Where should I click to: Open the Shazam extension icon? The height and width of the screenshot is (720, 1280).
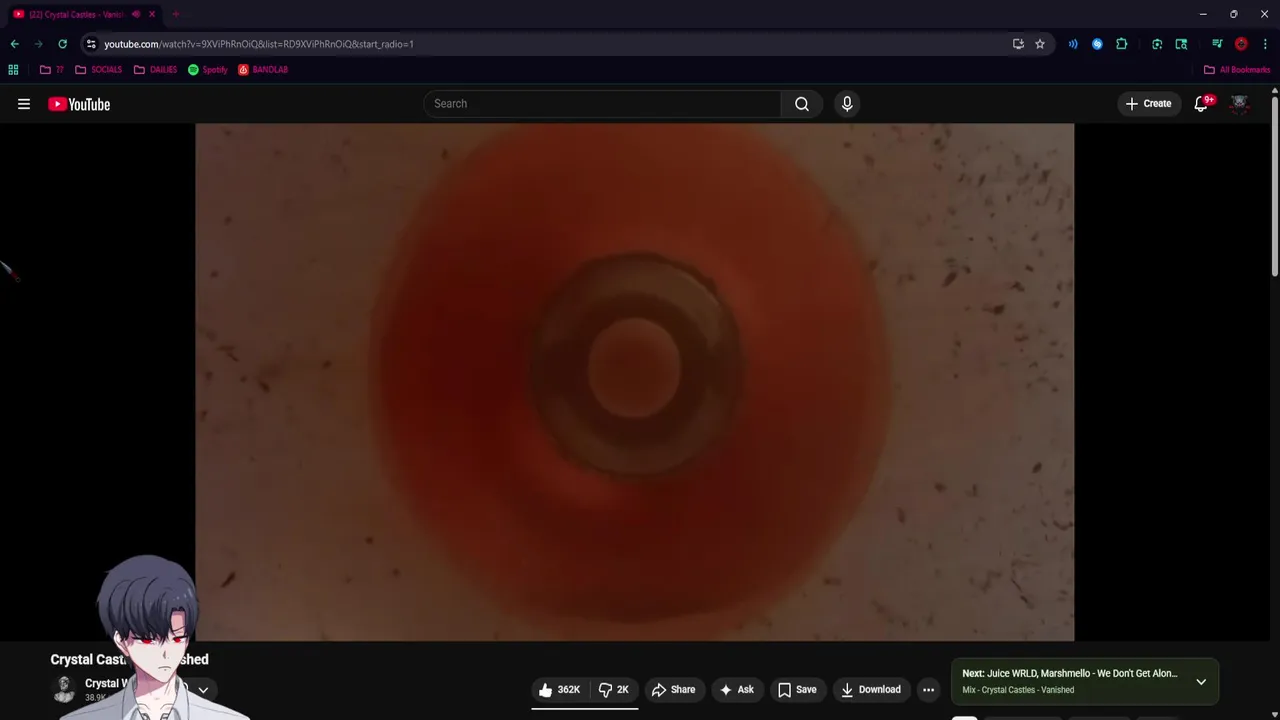1097,44
